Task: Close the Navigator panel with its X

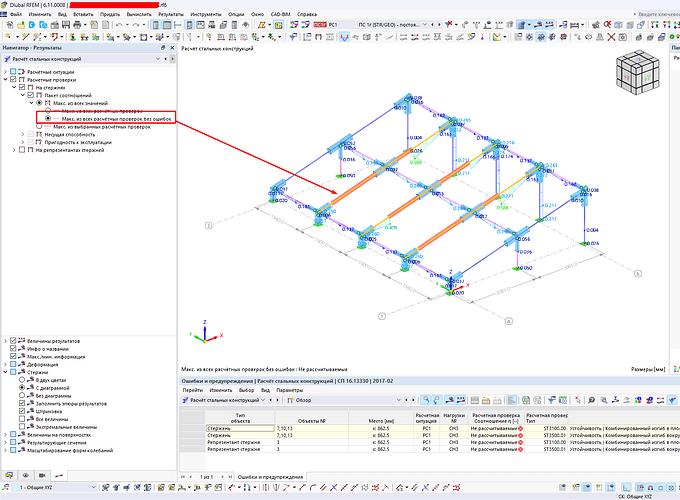Action: pos(172,48)
